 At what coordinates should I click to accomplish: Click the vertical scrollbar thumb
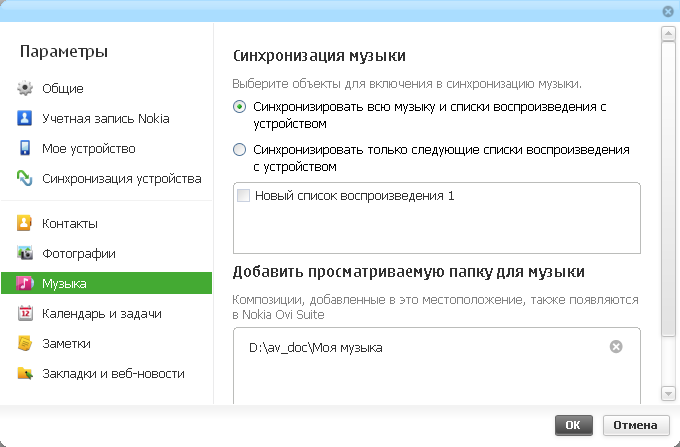[x=668, y=189]
